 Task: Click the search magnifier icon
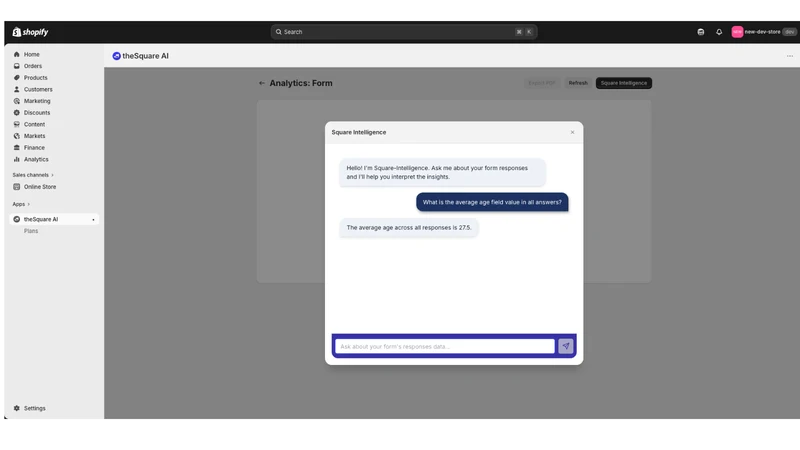[x=279, y=32]
